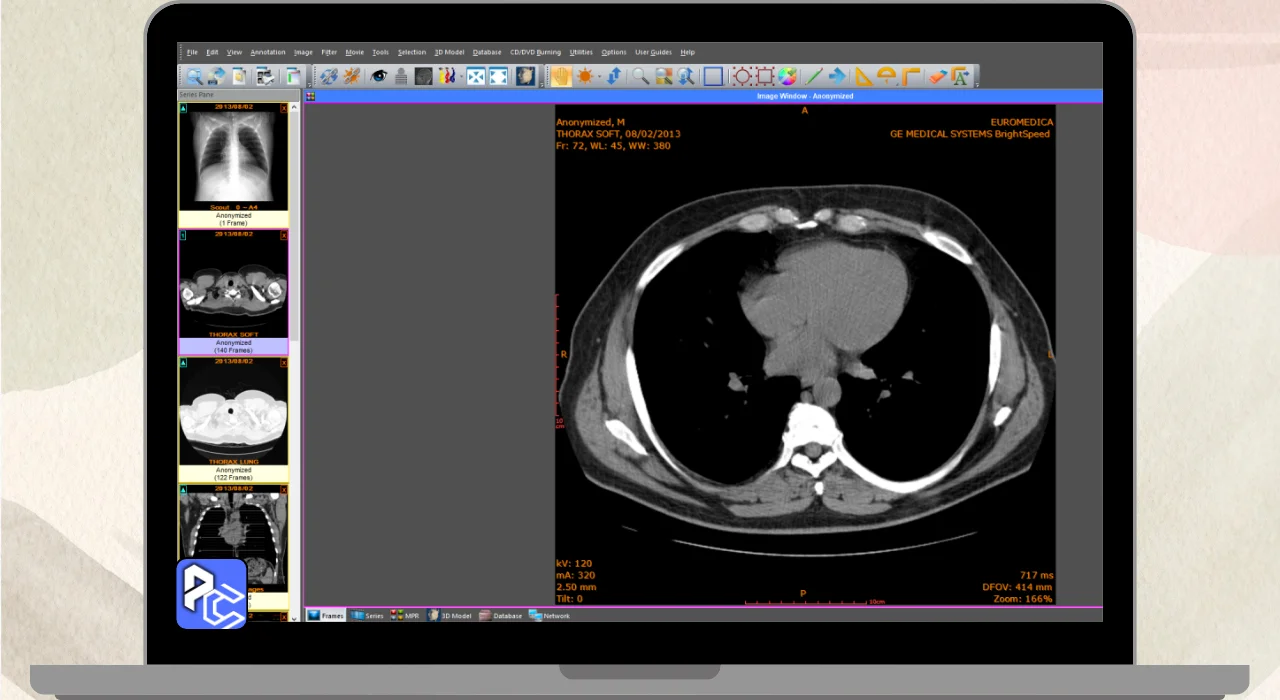
Task: Pick the green line measurement tool
Action: click(814, 76)
